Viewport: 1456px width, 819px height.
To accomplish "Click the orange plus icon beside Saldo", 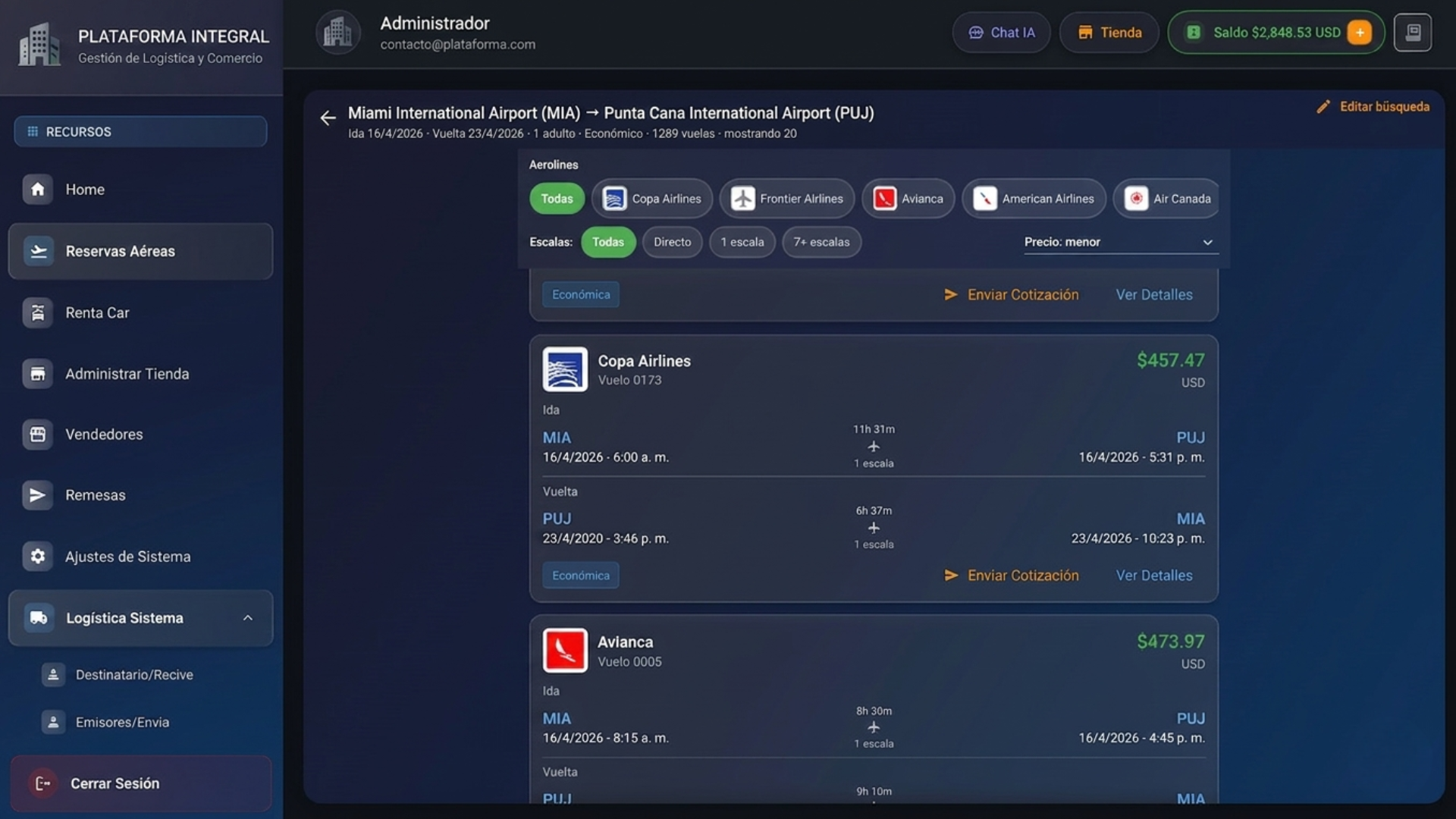I will [1360, 33].
